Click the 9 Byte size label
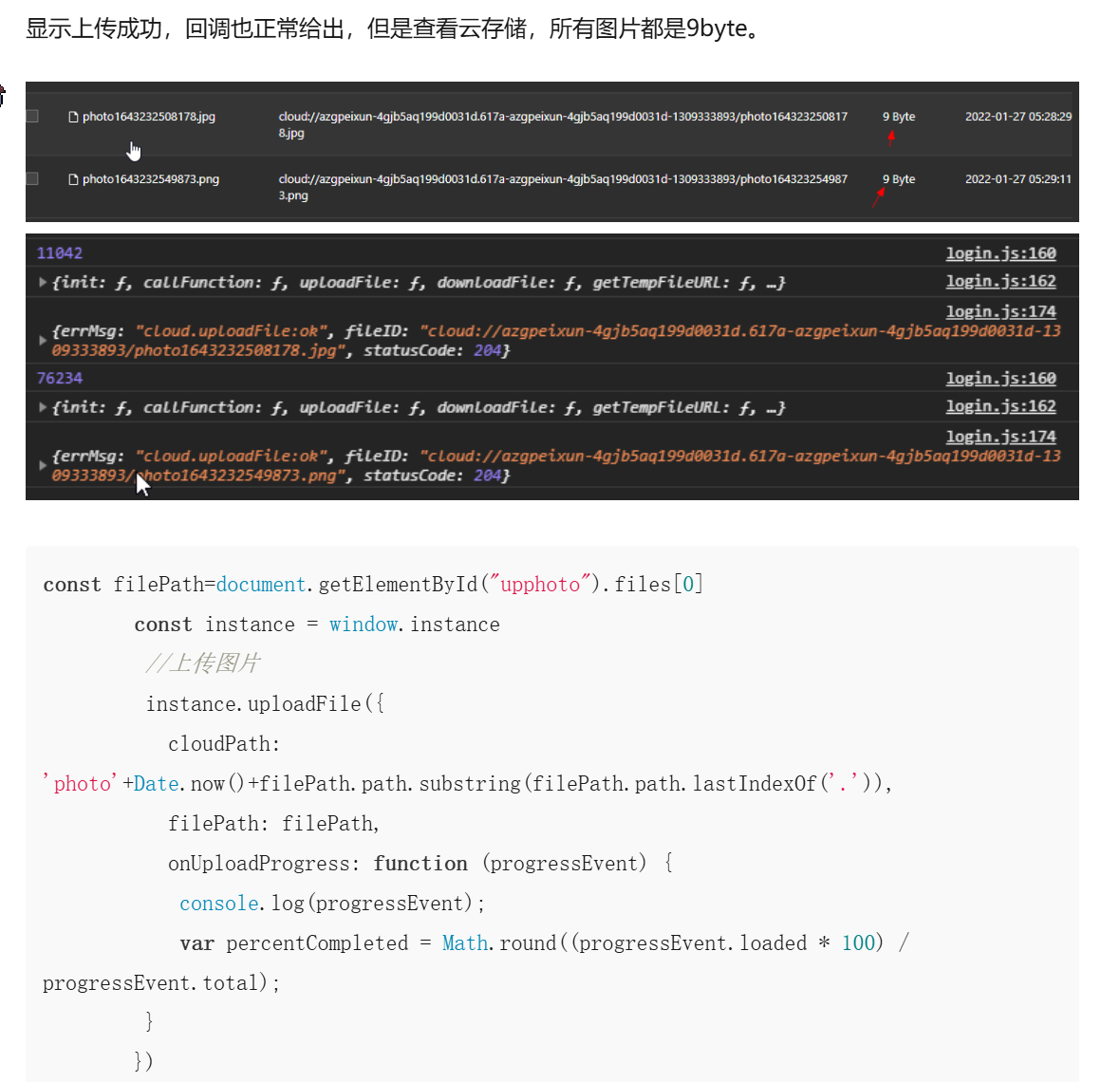Image resolution: width=1120 pixels, height=1082 pixels. point(898,116)
